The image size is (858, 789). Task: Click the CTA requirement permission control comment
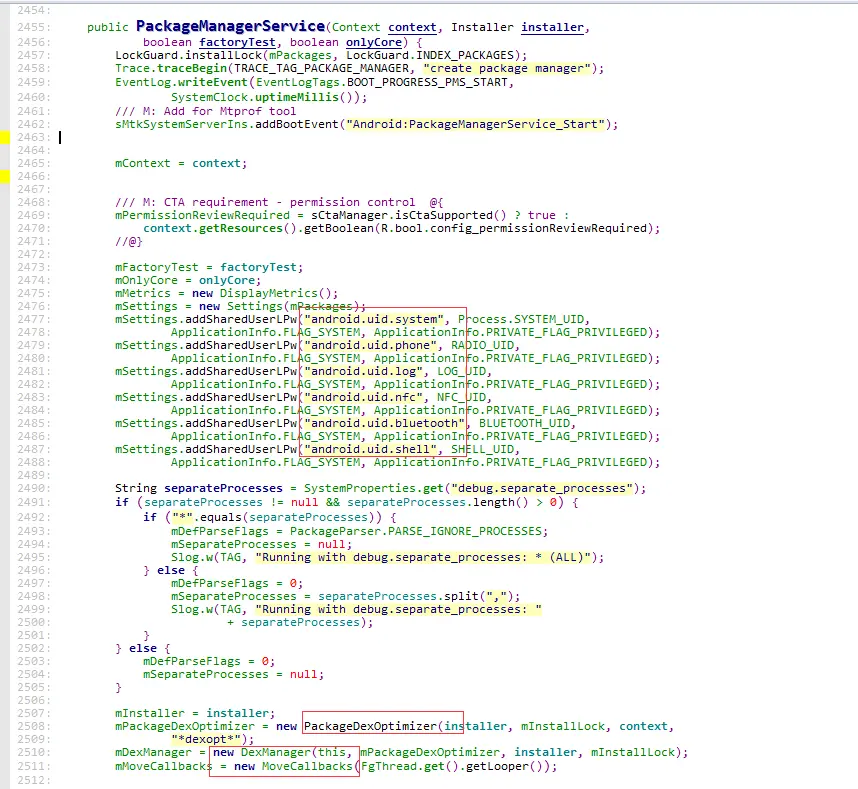click(x=279, y=202)
